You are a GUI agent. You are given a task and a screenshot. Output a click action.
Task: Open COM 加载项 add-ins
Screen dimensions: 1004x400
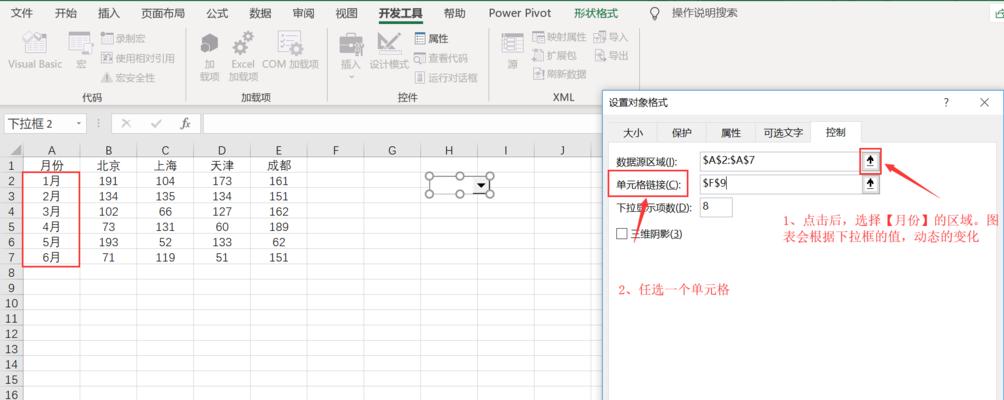pyautogui.click(x=290, y=51)
